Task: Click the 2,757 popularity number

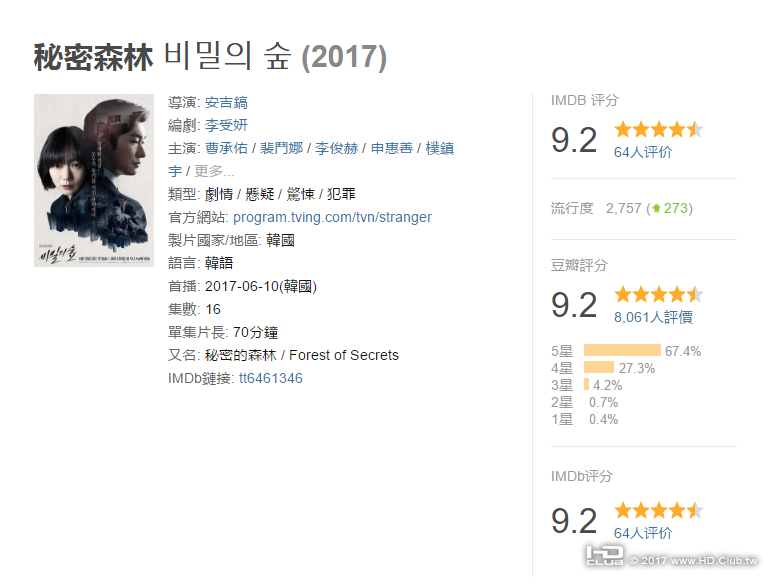Action: click(x=624, y=208)
